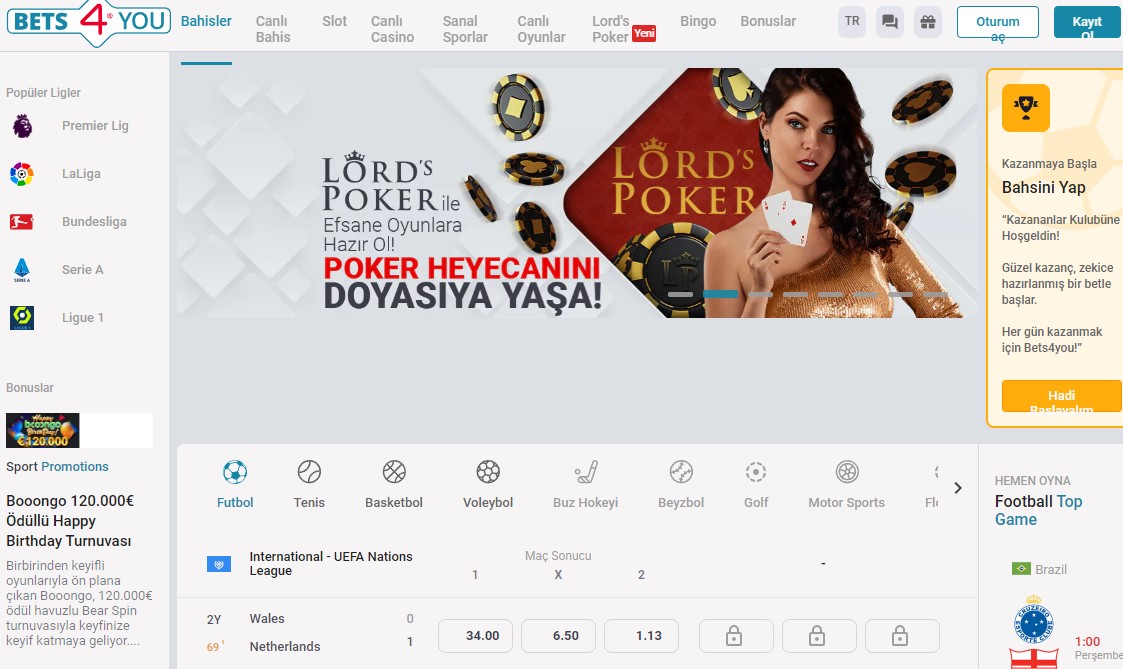
Task: Click the LaLiga league logo
Action: coord(22,174)
